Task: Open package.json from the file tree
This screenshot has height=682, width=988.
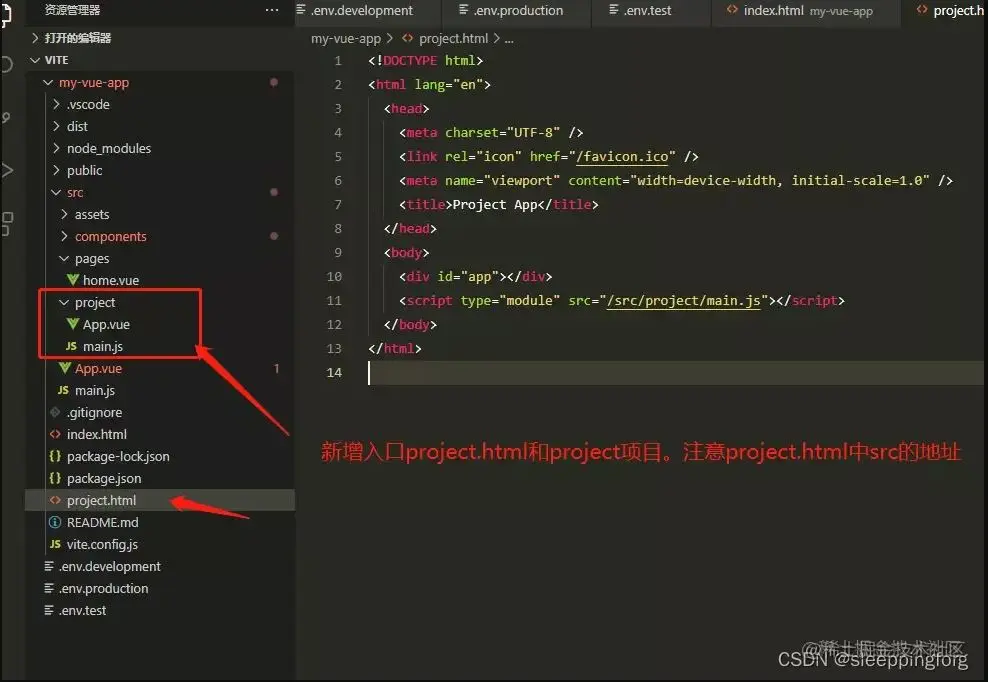Action: tap(104, 478)
